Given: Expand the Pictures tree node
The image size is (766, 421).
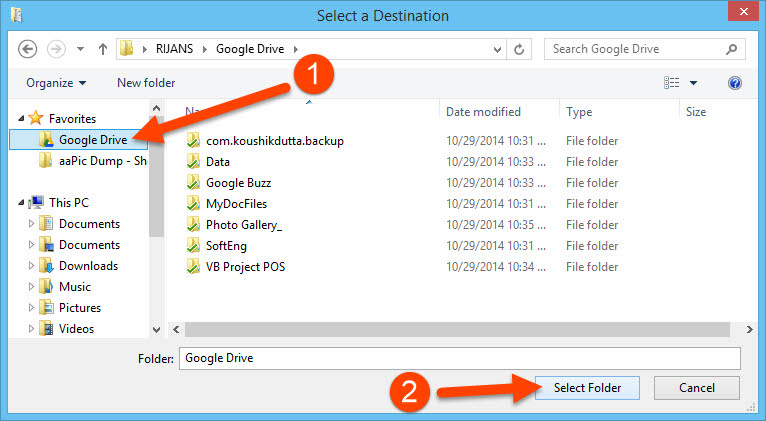Looking at the screenshot, I should [31, 308].
